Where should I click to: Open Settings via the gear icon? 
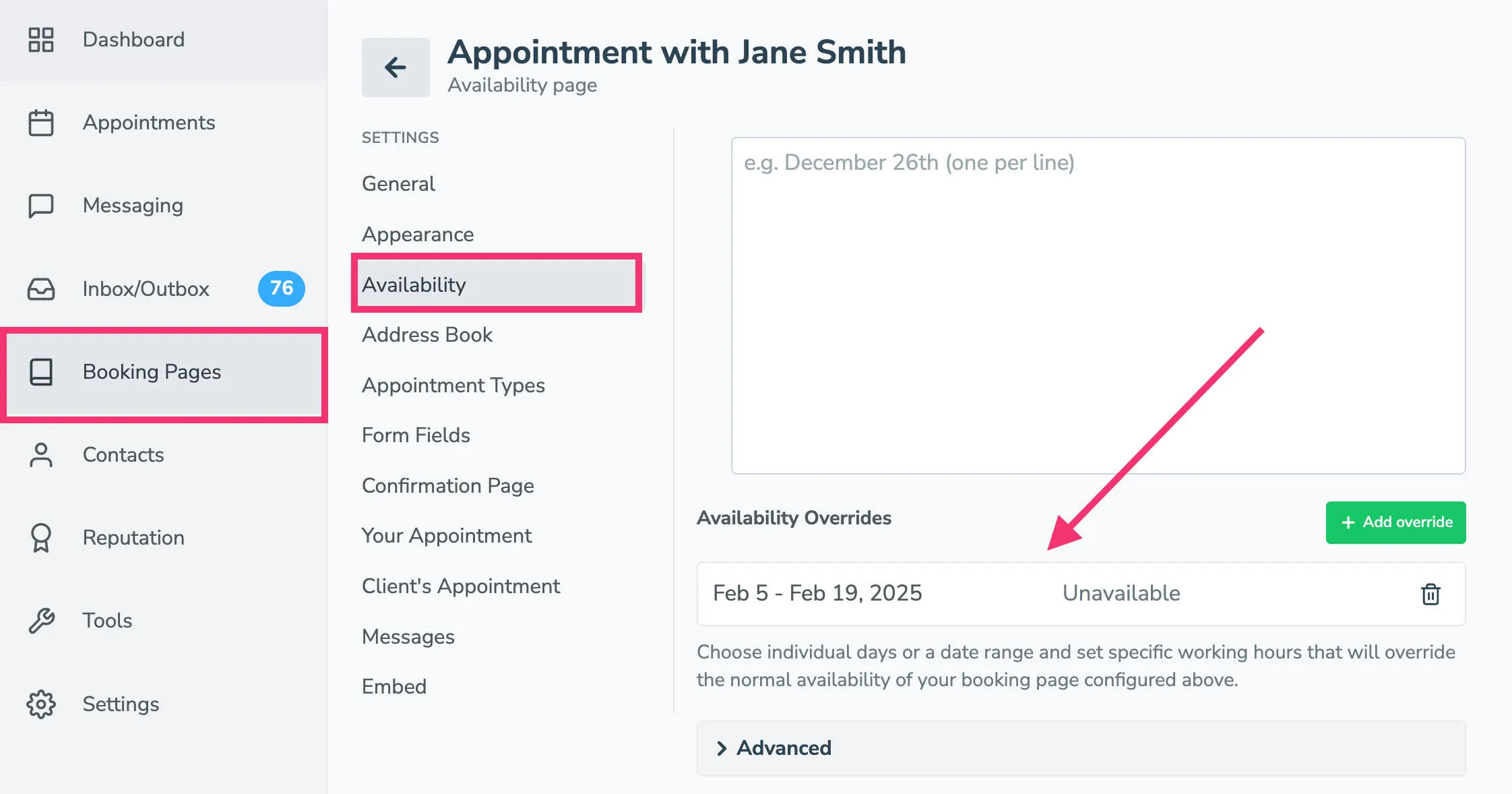pyautogui.click(x=41, y=703)
